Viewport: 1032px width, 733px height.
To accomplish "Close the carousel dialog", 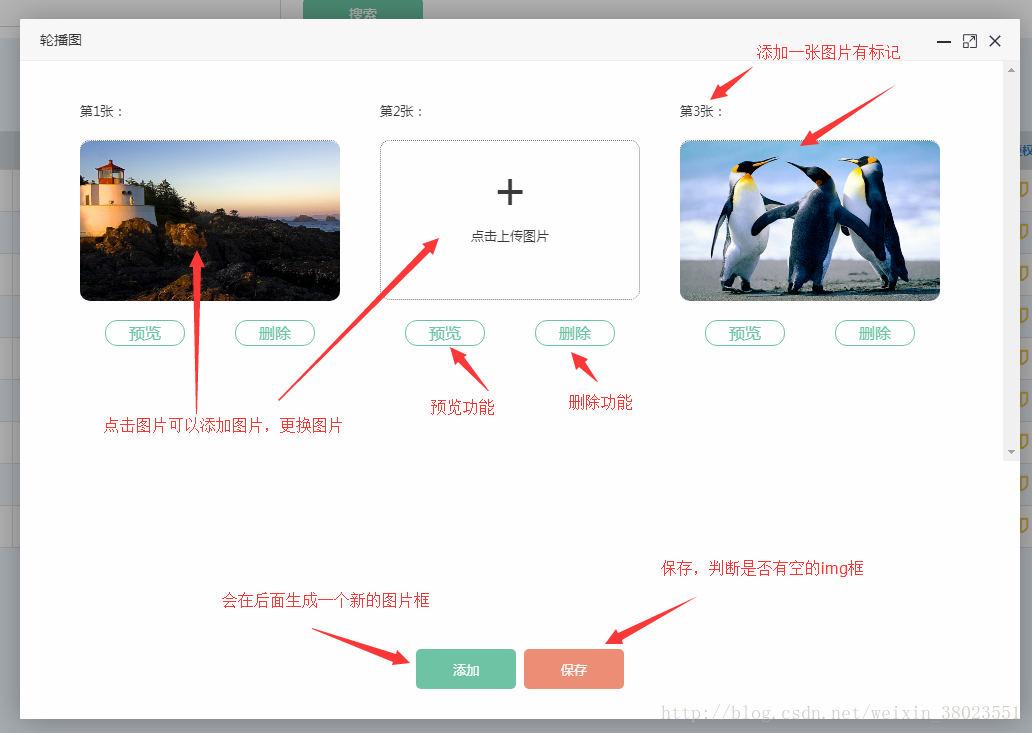I will tap(995, 41).
